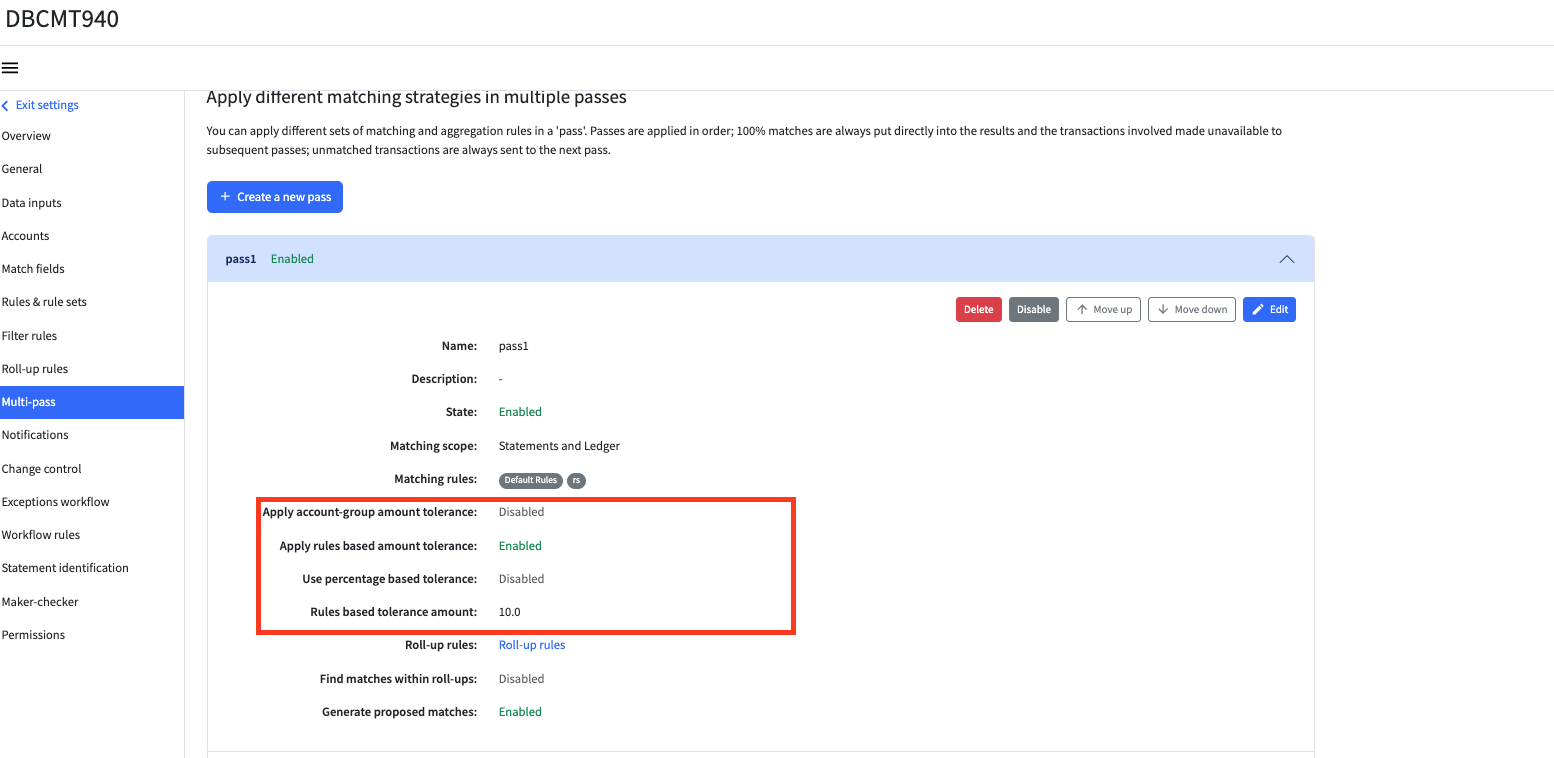
Task: Switch to the Multi-pass settings section
Action: pyautogui.click(x=29, y=401)
